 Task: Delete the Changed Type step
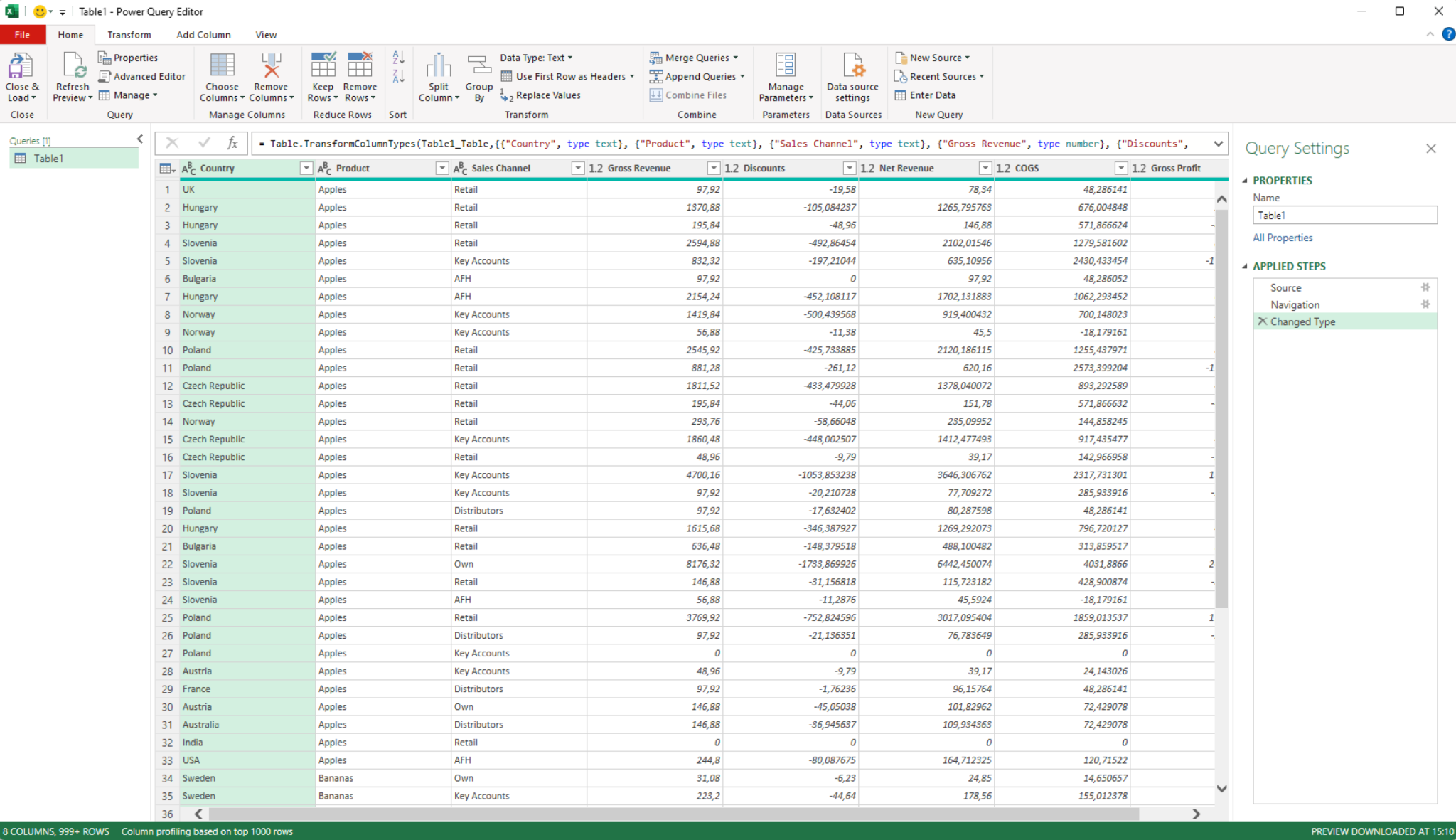(1262, 321)
